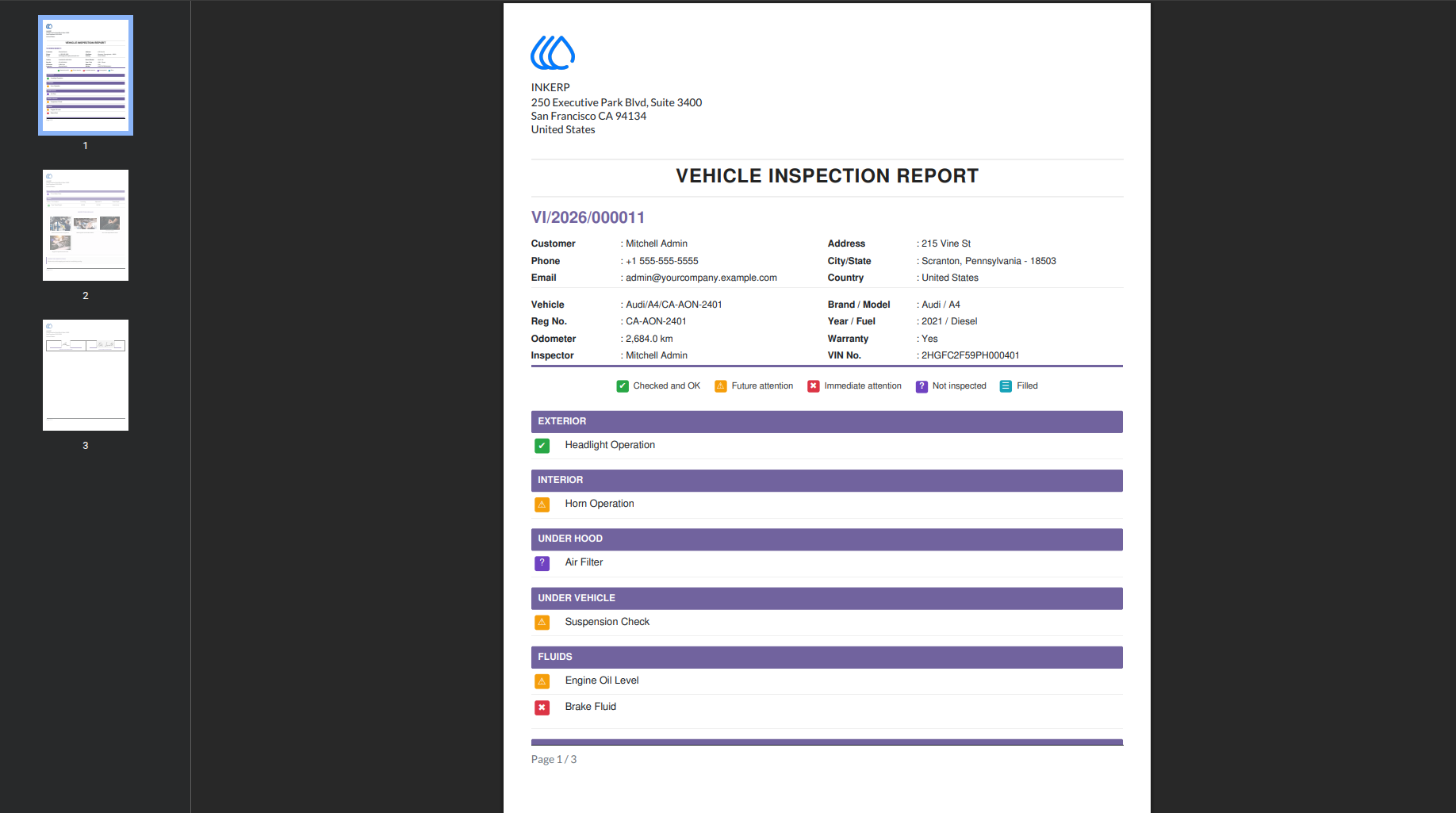Click red cross icon beside Brake Fluid
The image size is (1456, 813).
click(542, 708)
